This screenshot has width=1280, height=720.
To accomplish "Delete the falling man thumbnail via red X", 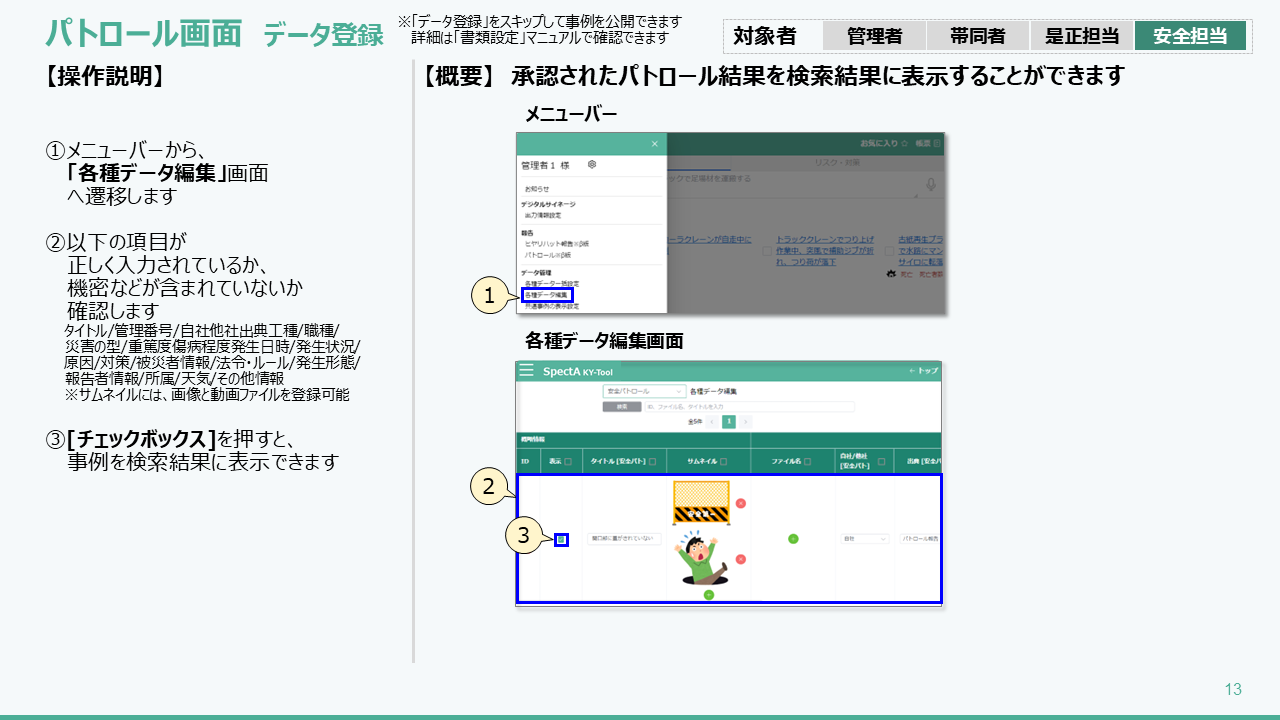I will [741, 559].
